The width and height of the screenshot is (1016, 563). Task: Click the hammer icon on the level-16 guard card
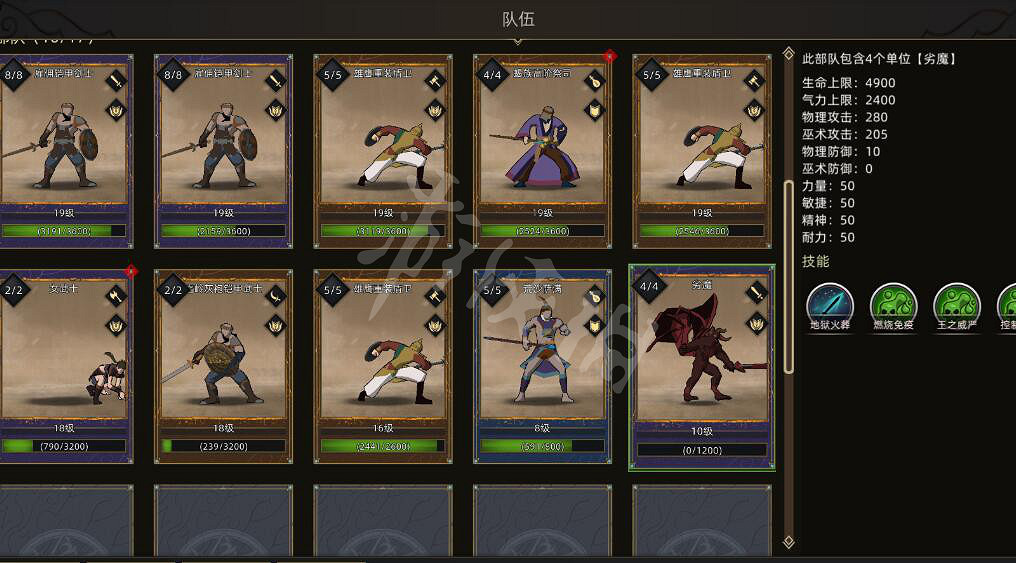click(x=435, y=296)
